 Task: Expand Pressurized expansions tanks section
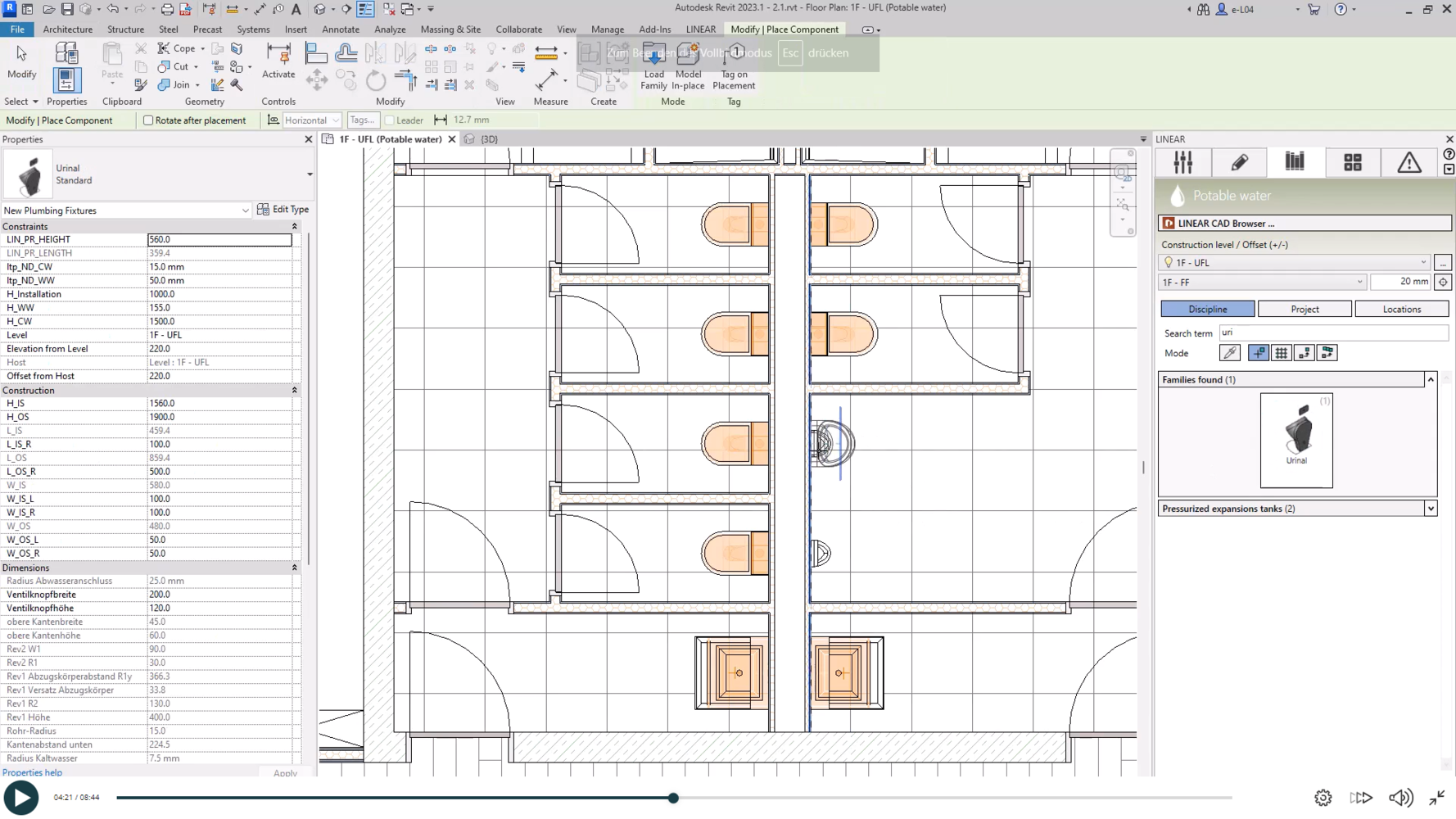pyautogui.click(x=1431, y=509)
